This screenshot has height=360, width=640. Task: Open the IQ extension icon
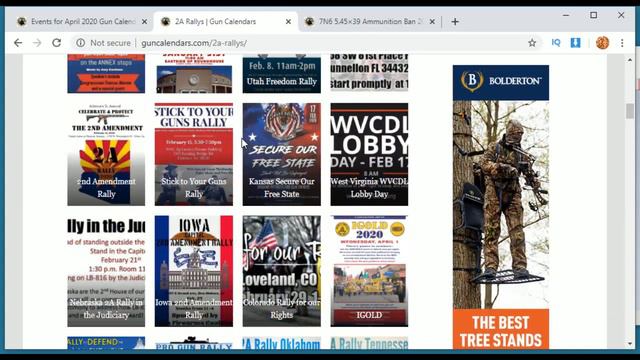pyautogui.click(x=556, y=42)
